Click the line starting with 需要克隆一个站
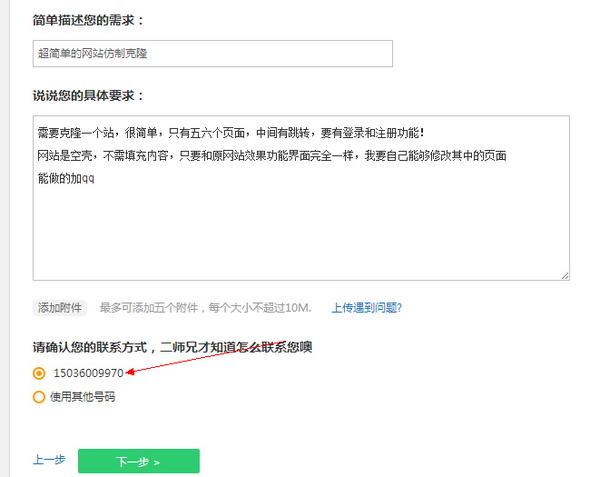The width and height of the screenshot is (600, 477). 231,133
